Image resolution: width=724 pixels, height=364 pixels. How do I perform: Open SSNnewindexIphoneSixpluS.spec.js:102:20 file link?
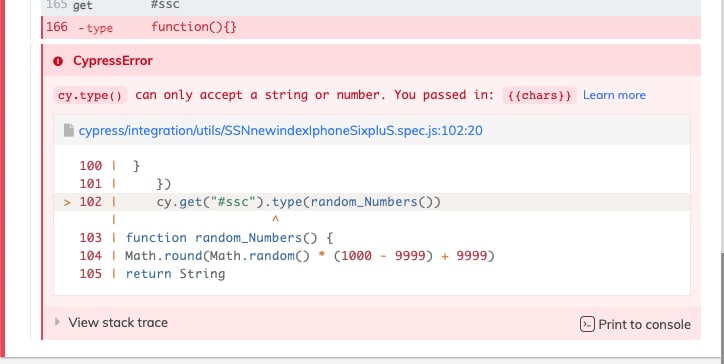click(280, 131)
